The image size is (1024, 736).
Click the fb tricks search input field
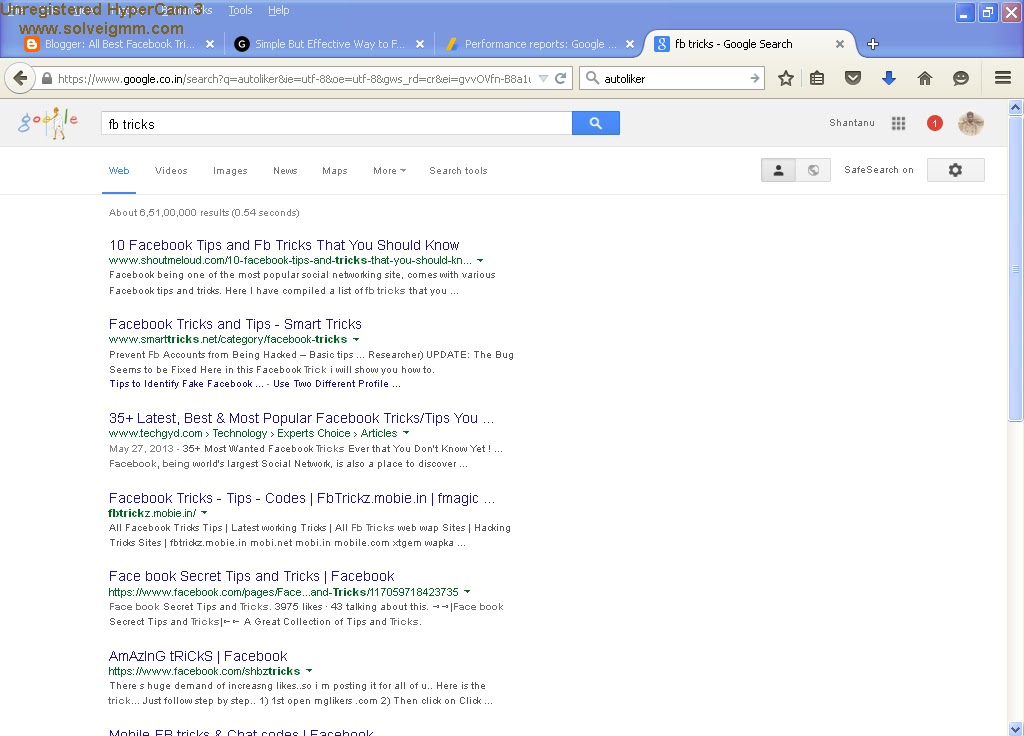click(x=336, y=123)
